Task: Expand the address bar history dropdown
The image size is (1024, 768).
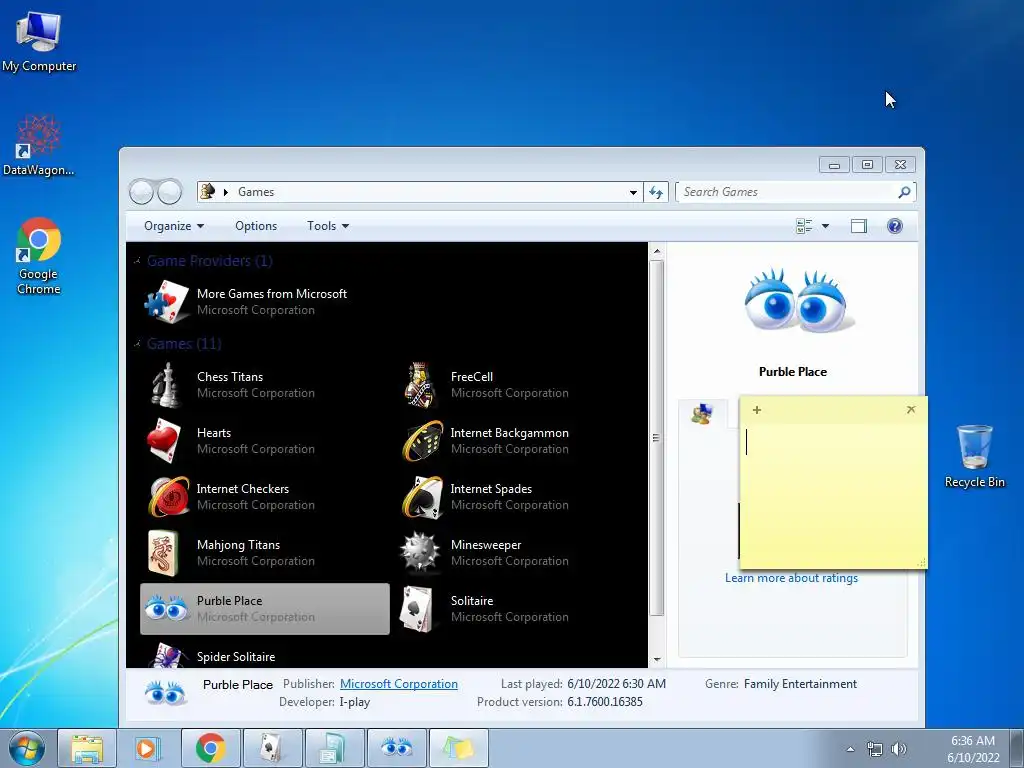Action: [x=633, y=192]
